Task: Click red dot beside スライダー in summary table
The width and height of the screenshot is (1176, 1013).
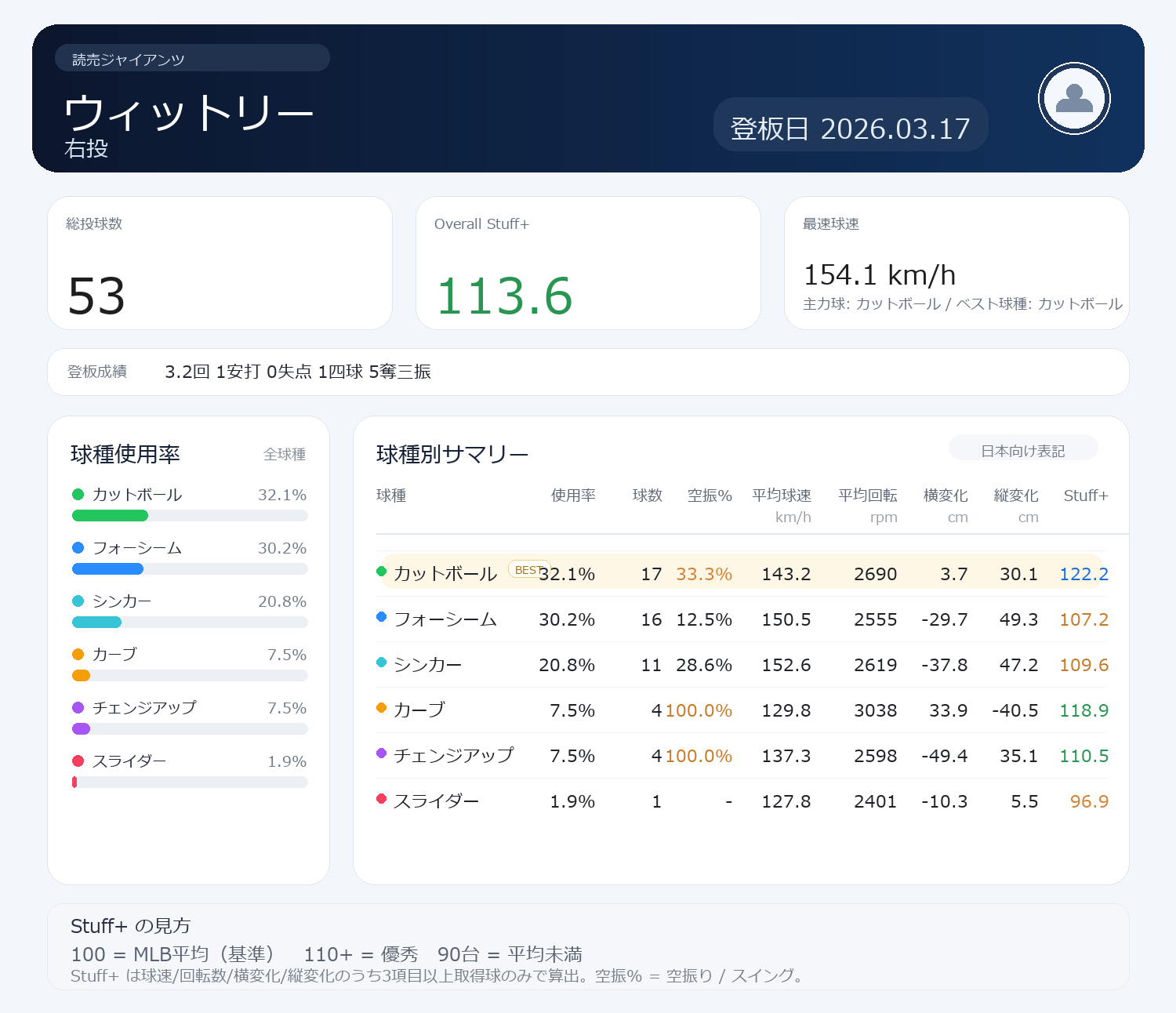Action: coord(382,799)
